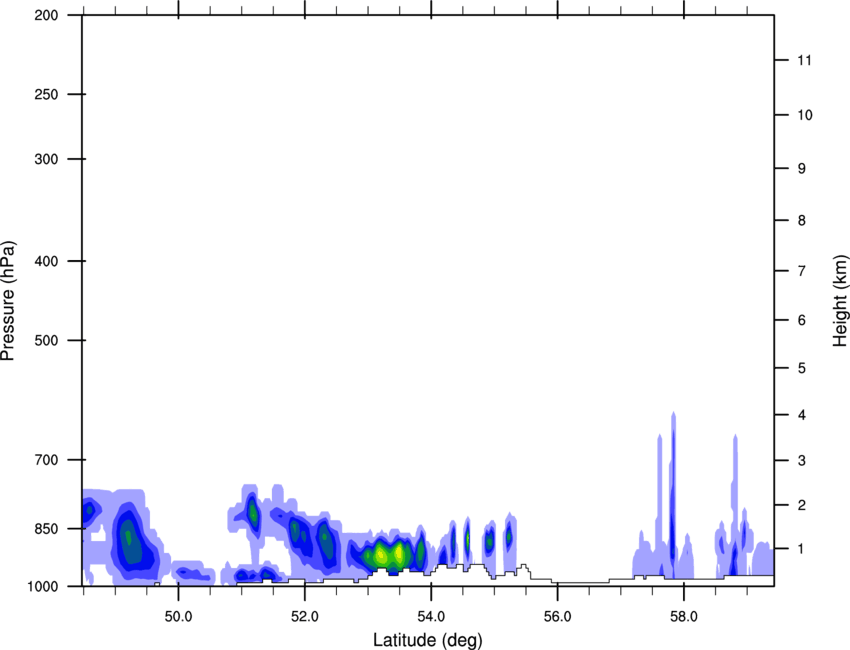Screen dimensions: 850x650
Task: Pick the 6 km height label
Action: (x=802, y=320)
